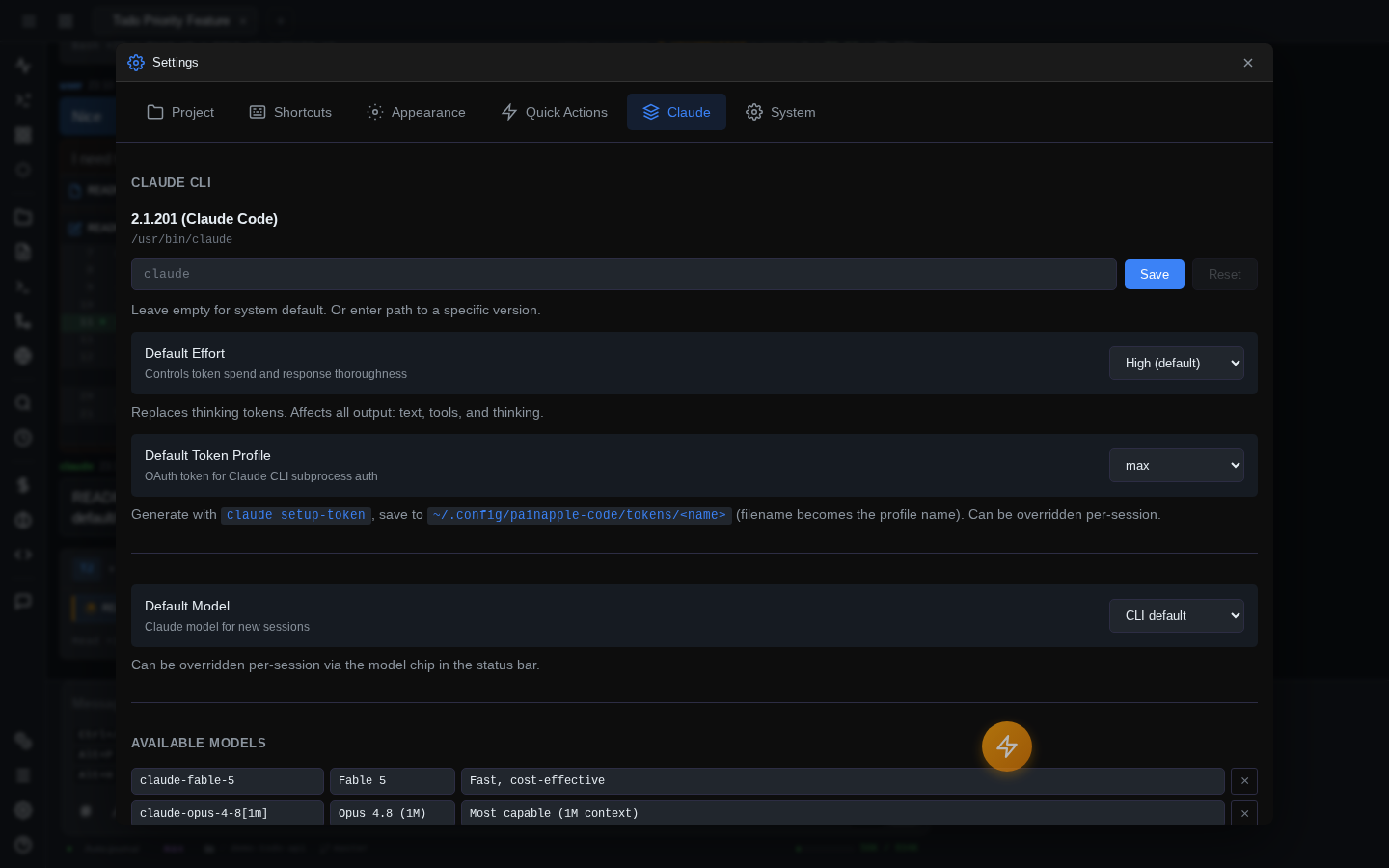Screen dimensions: 1389x868
Task: Edit the Fable 5 display name field
Action: click(x=393, y=781)
